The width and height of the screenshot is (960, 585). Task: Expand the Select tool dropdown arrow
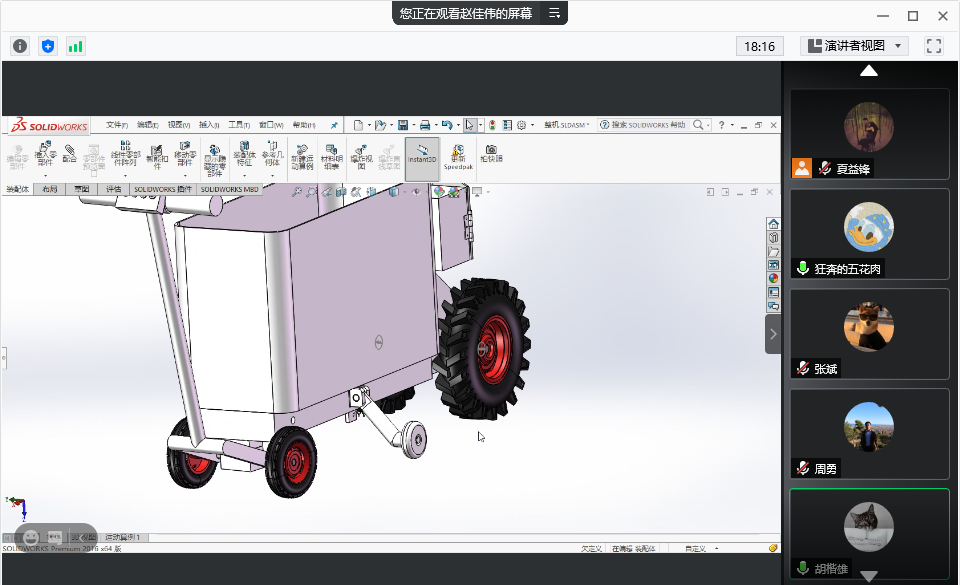(480, 125)
